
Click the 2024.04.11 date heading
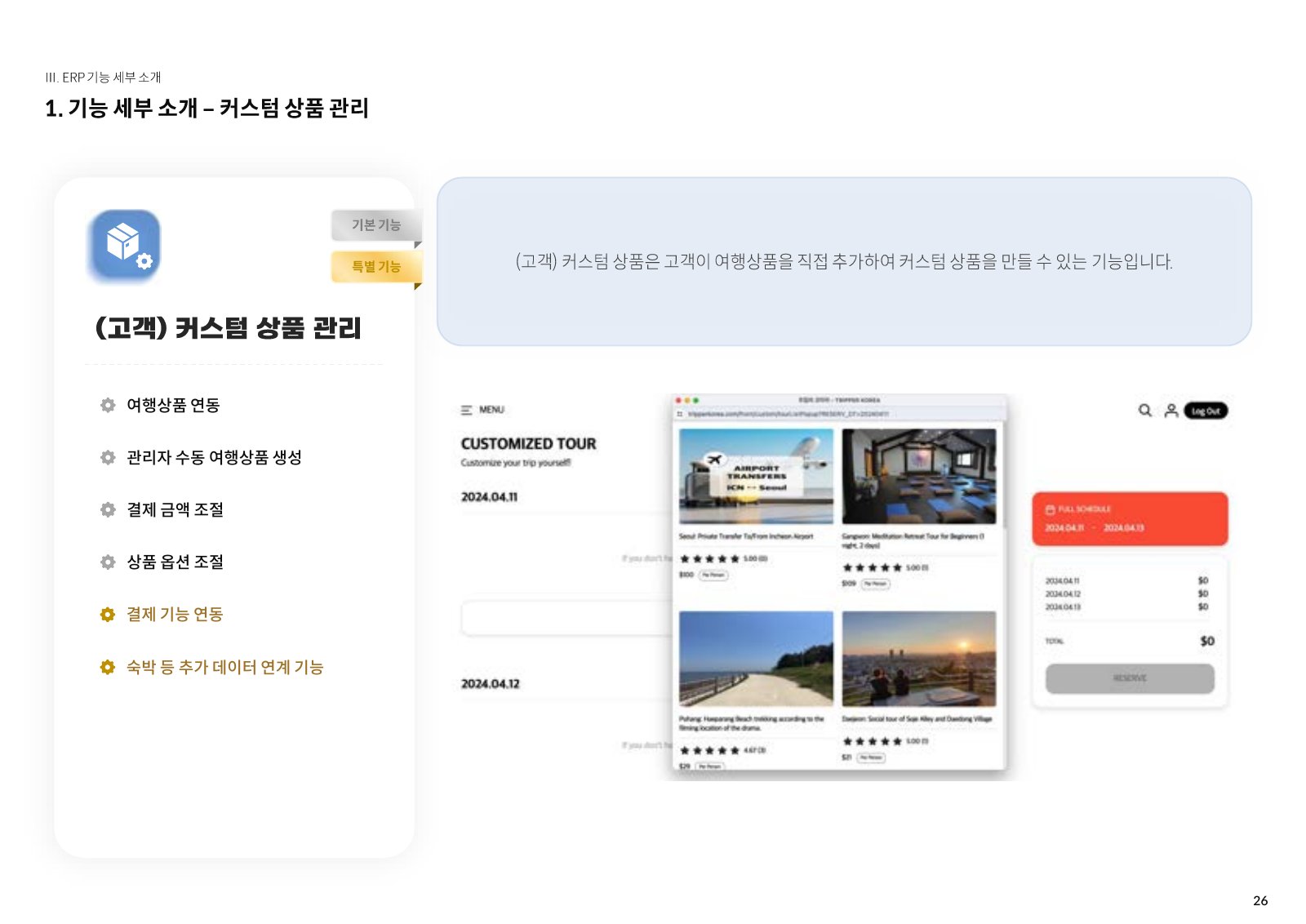pyautogui.click(x=489, y=497)
